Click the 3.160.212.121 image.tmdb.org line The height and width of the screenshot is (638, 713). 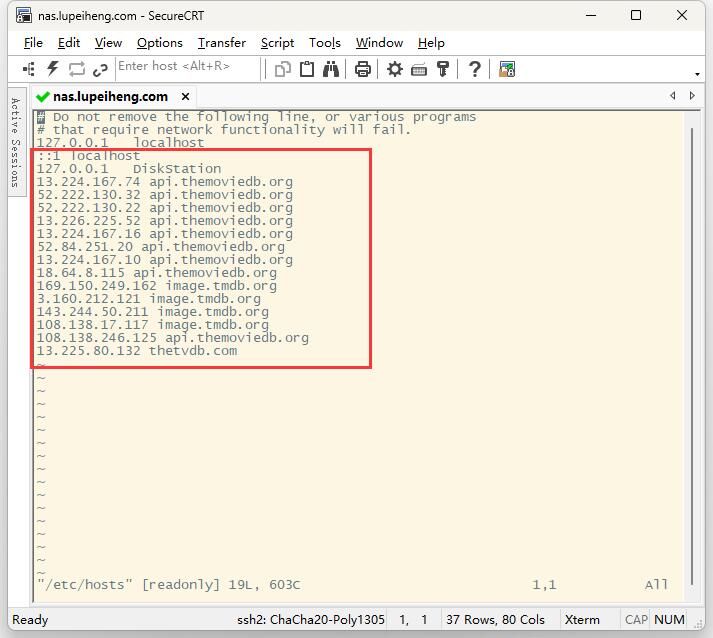pyautogui.click(x=149, y=299)
